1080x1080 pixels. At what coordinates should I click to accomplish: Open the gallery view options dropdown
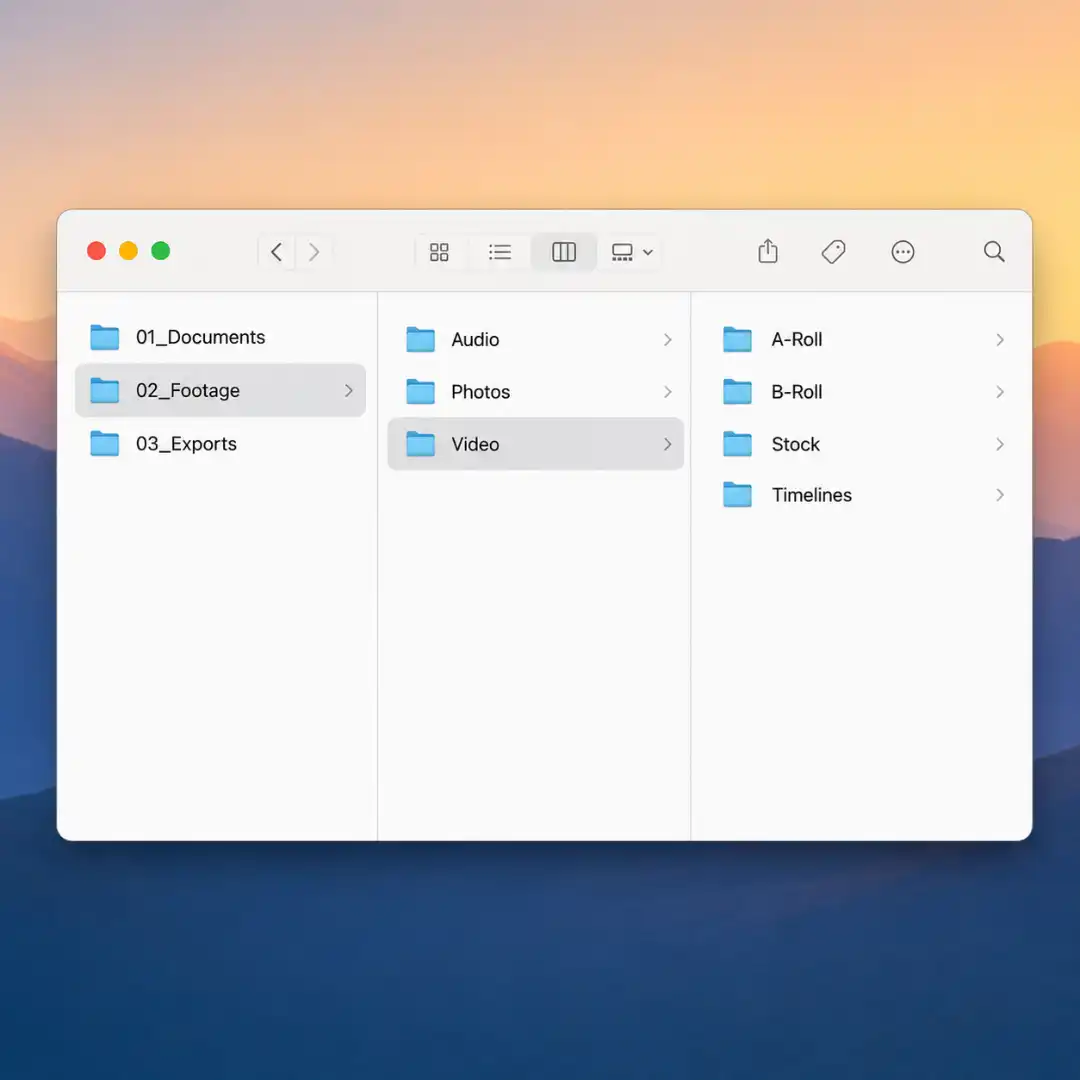tap(632, 252)
